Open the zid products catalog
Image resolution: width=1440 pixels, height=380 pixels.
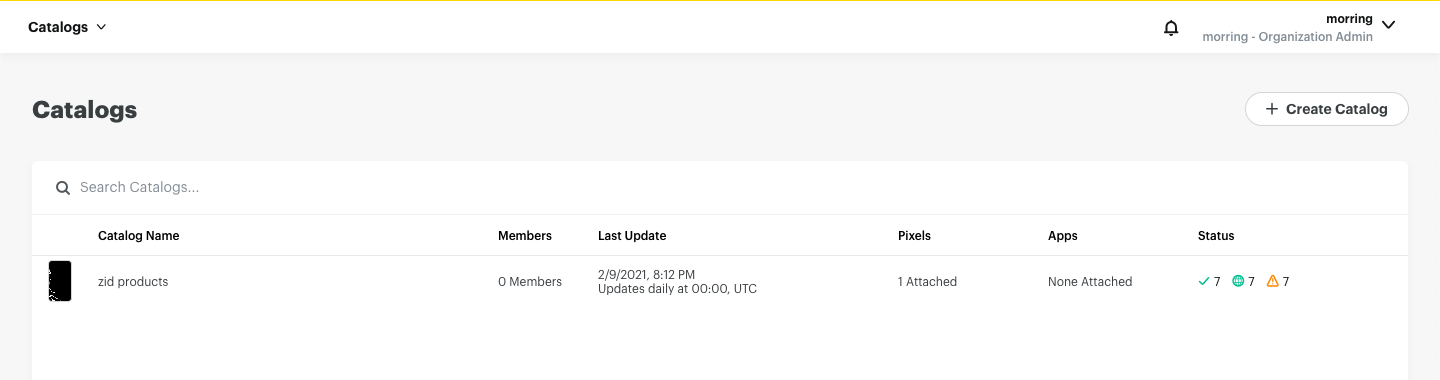click(x=133, y=282)
